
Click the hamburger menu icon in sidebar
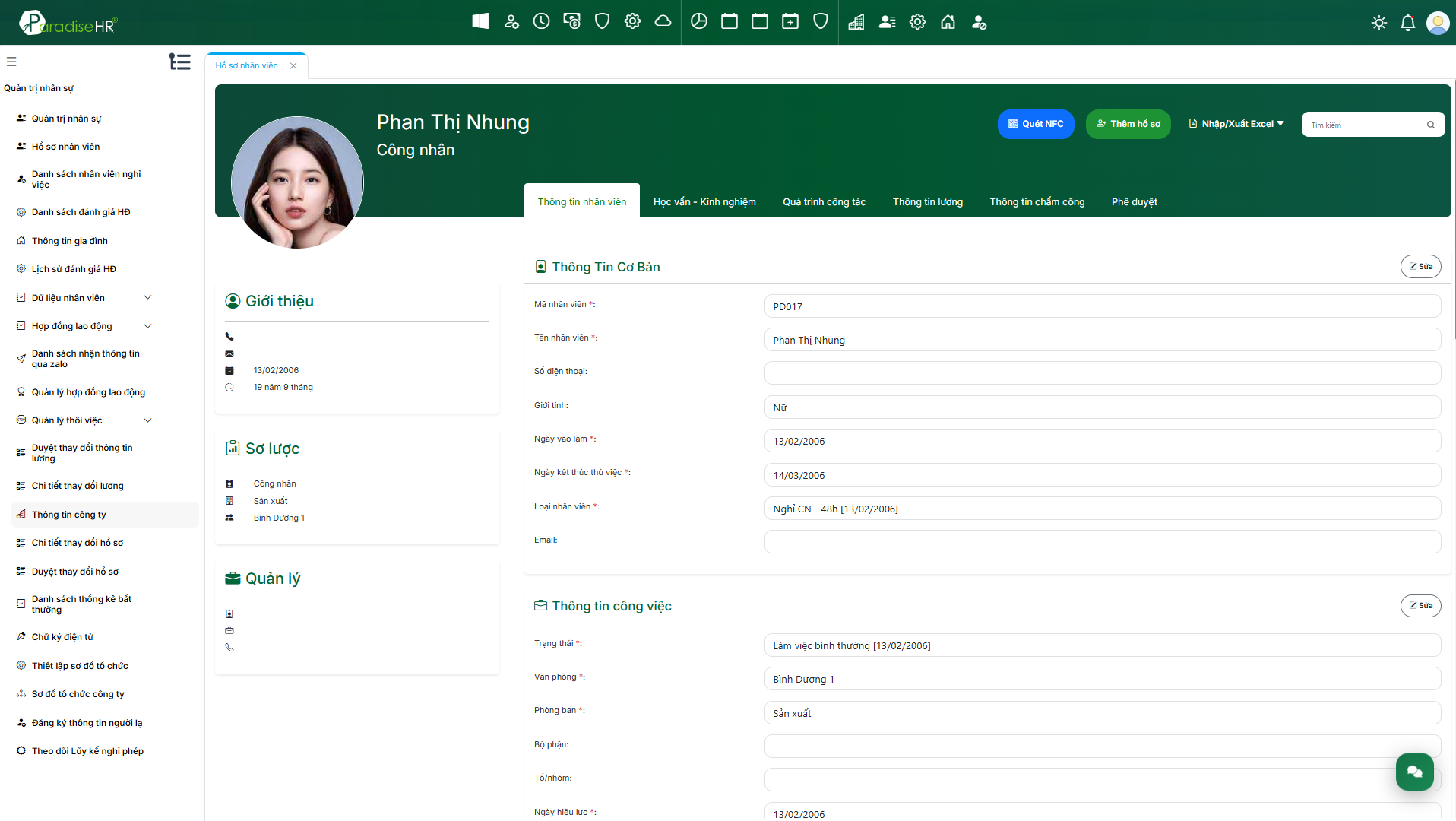pyautogui.click(x=11, y=62)
